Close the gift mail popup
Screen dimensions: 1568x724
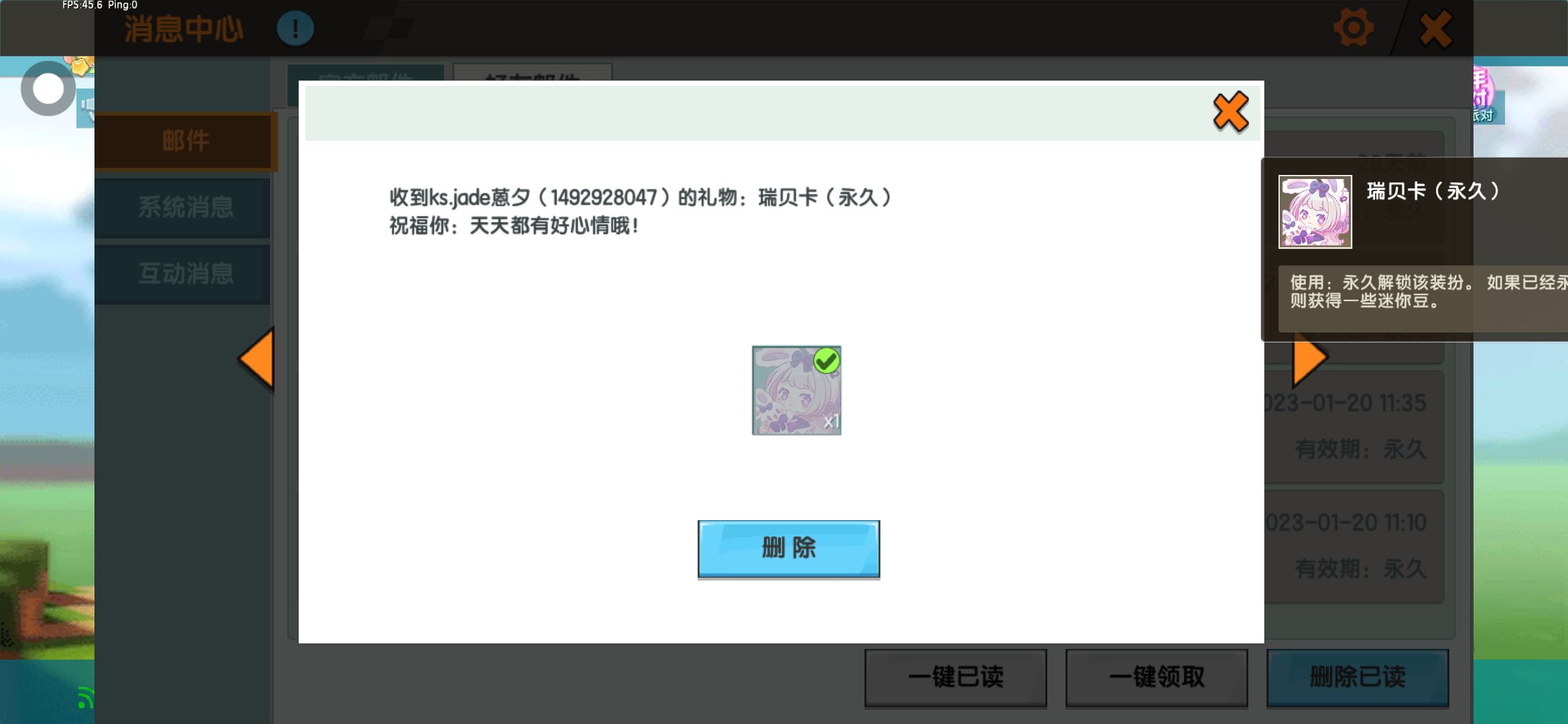1230,112
